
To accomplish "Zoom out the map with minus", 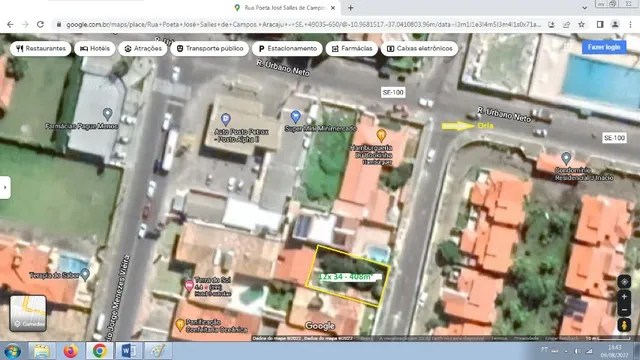I will (624, 310).
